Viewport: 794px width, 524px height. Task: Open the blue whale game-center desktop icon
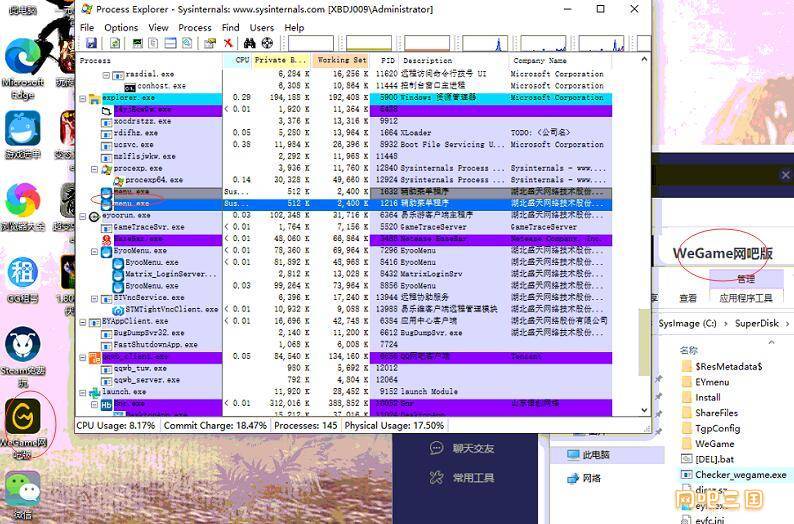click(x=23, y=129)
